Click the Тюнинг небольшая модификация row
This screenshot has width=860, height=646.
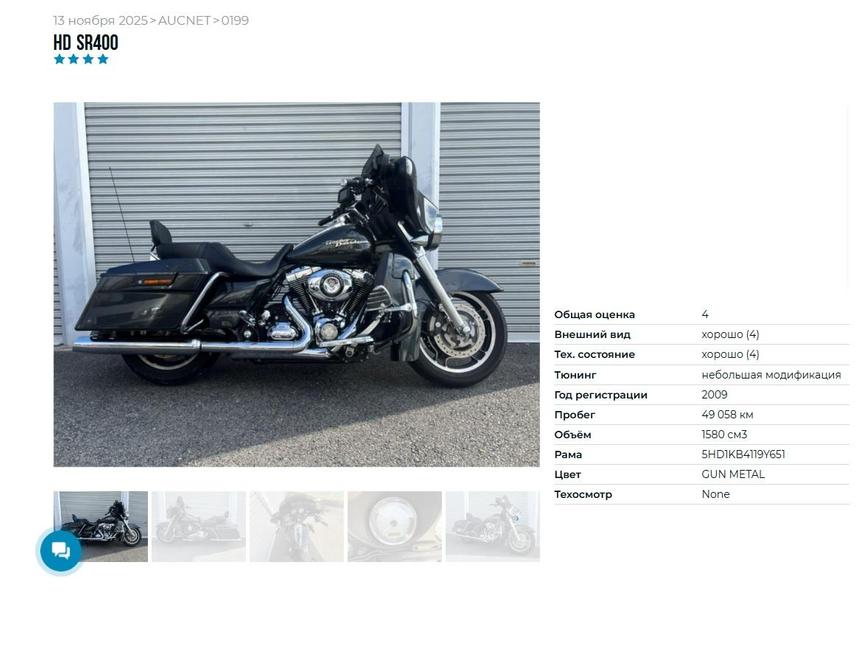coord(701,375)
